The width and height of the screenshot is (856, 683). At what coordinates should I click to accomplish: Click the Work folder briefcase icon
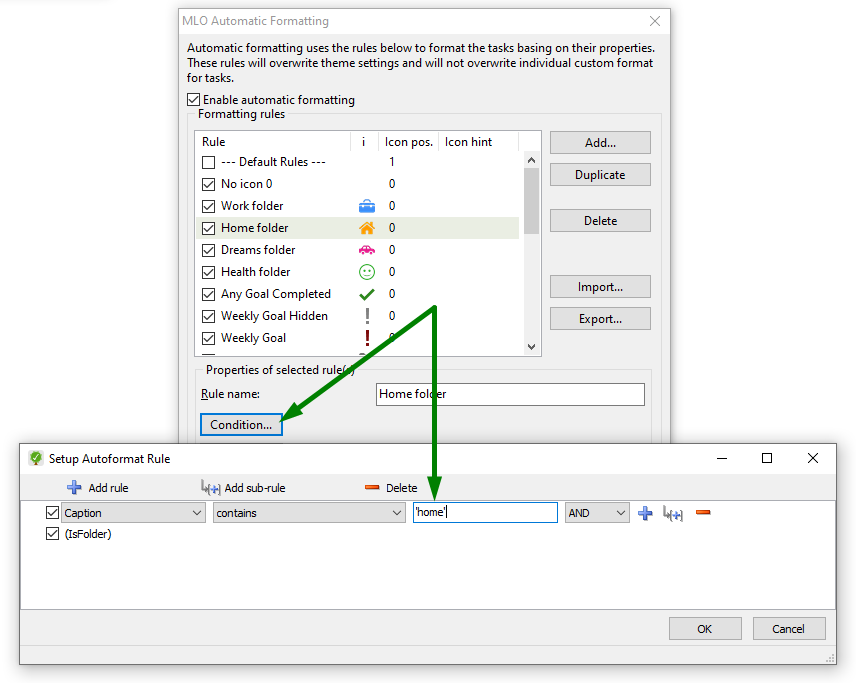367,206
